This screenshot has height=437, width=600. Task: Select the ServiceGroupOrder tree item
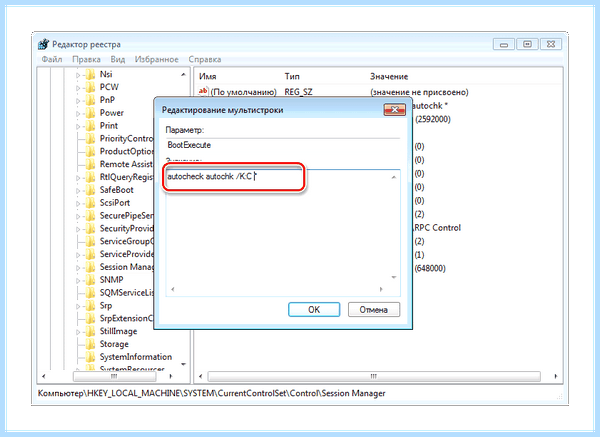126,241
